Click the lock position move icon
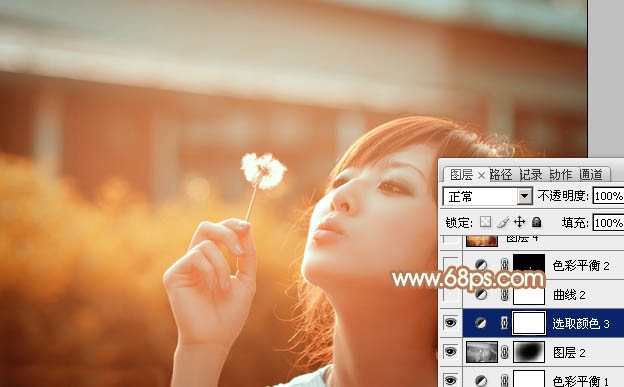The image size is (624, 387). (x=519, y=222)
